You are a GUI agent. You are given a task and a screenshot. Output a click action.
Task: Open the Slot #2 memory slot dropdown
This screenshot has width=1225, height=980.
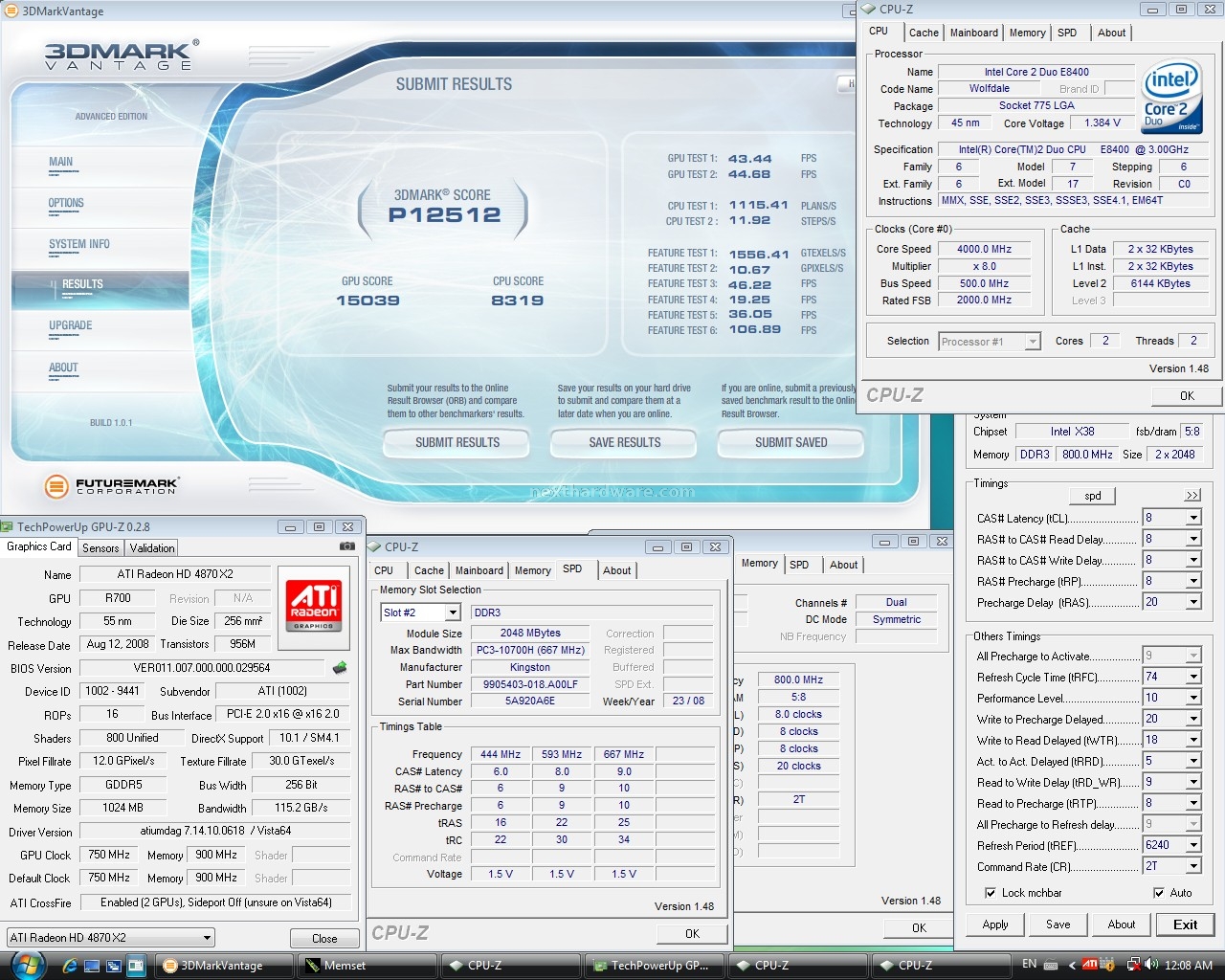[453, 612]
